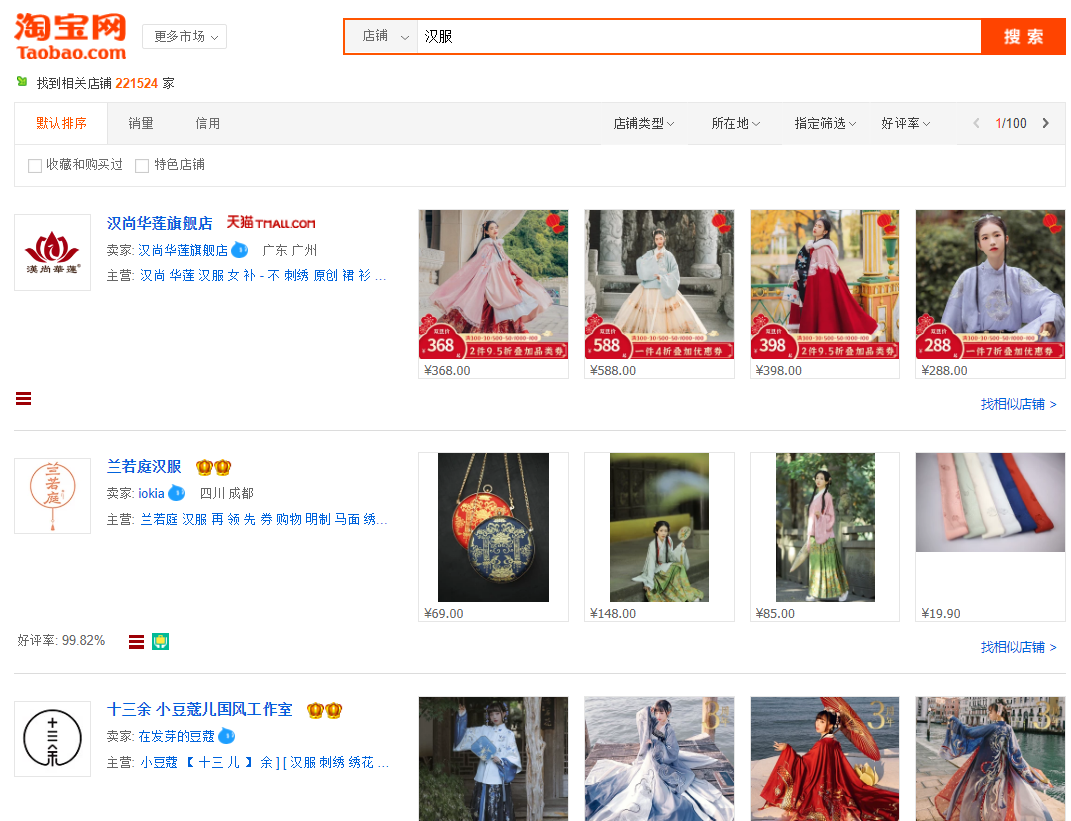The width and height of the screenshot is (1071, 821).
Task: Click the orange 搜索 search button
Action: (1023, 36)
